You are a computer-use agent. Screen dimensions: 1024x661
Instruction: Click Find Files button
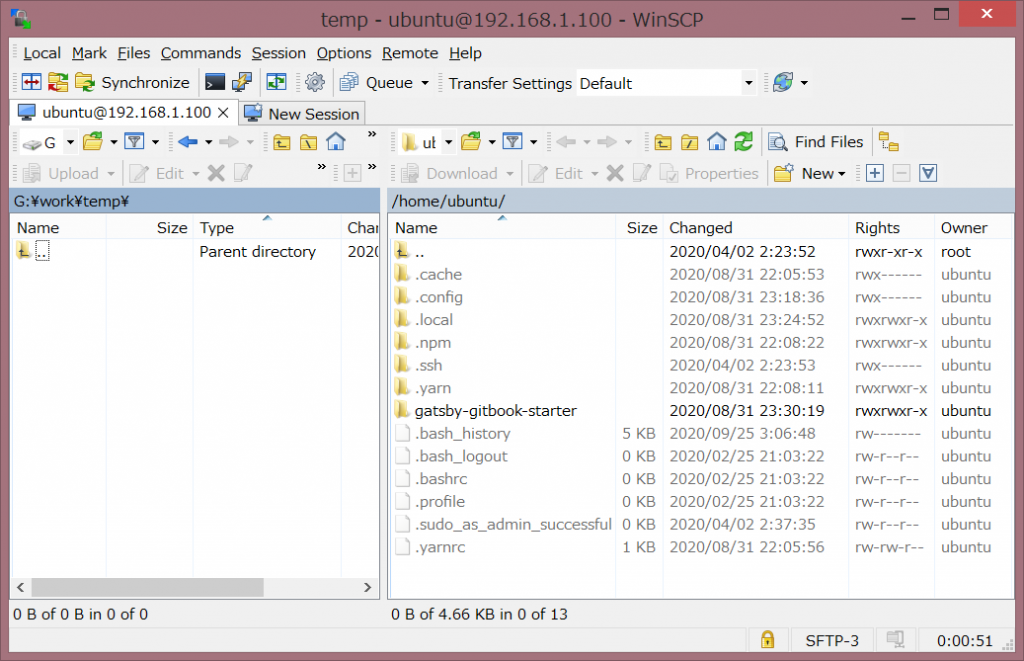pyautogui.click(x=816, y=141)
